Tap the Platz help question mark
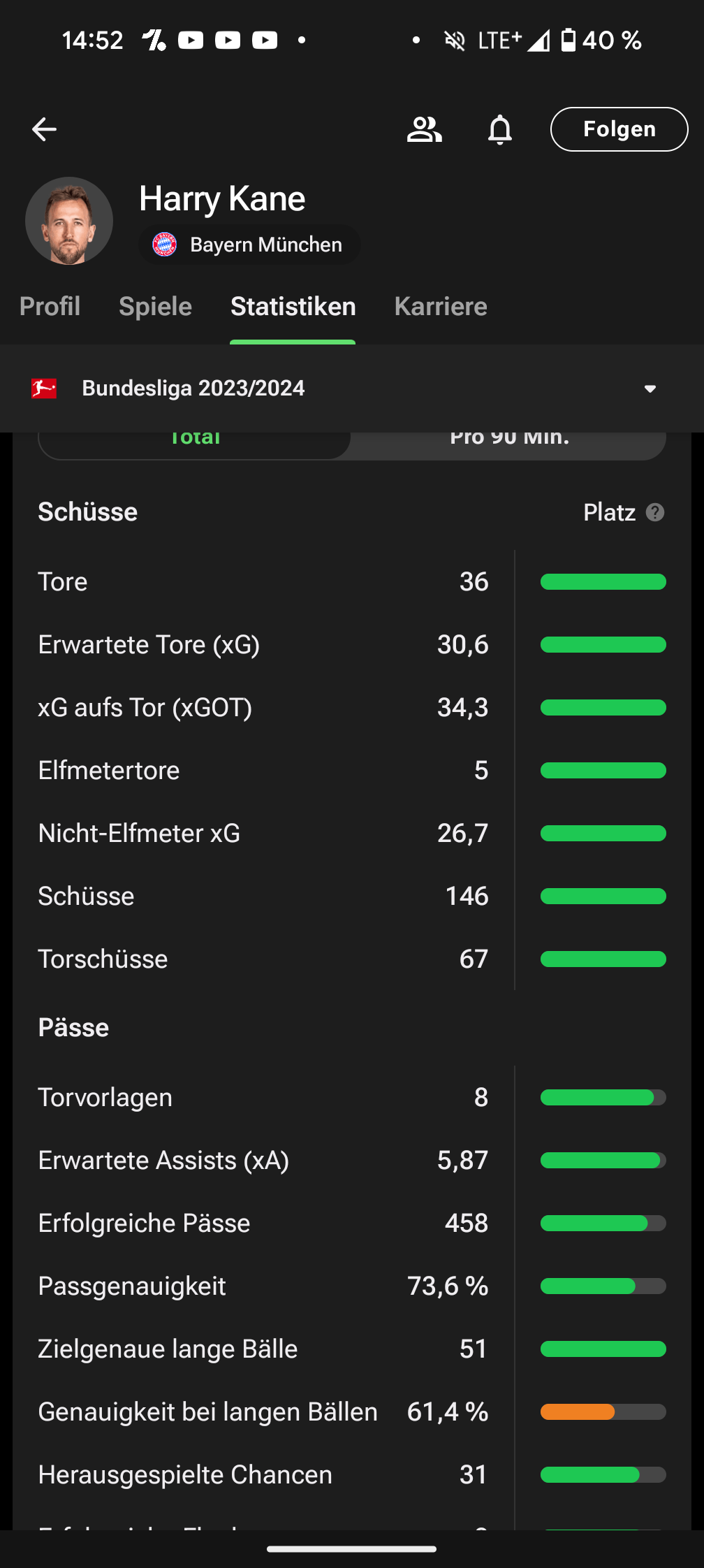 (655, 512)
